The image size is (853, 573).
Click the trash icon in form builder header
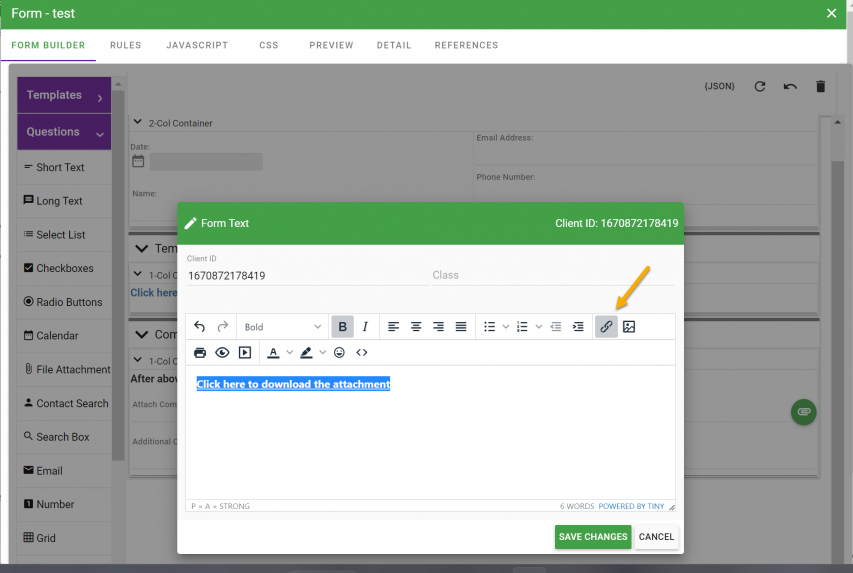pos(821,87)
